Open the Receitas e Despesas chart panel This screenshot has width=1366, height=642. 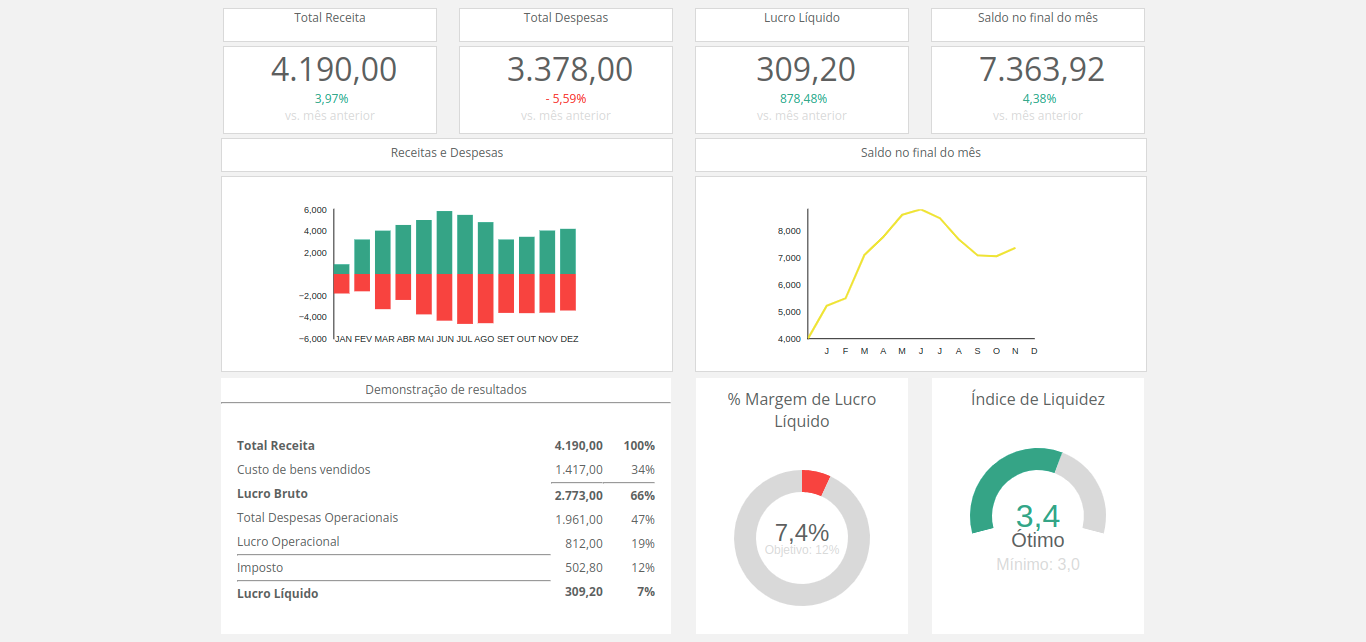tap(446, 153)
